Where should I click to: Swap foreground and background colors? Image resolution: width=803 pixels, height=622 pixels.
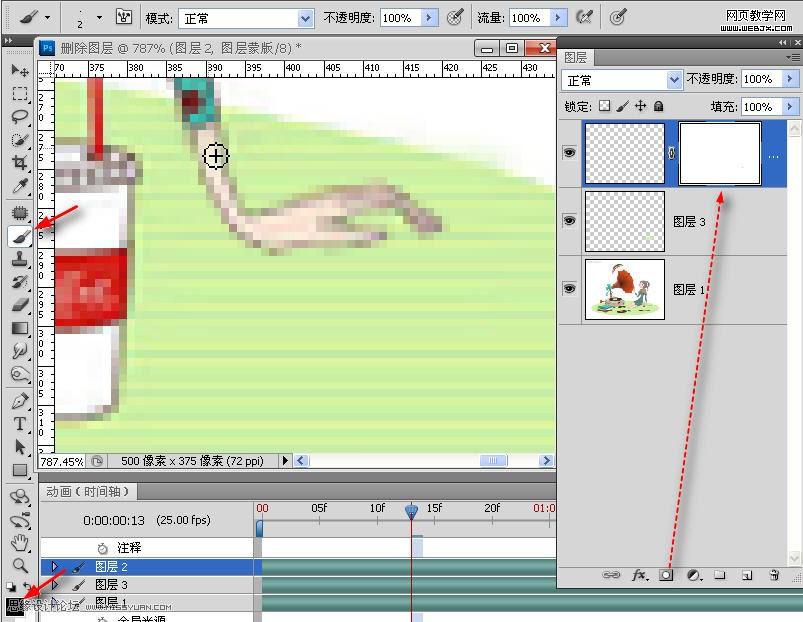pos(27,586)
